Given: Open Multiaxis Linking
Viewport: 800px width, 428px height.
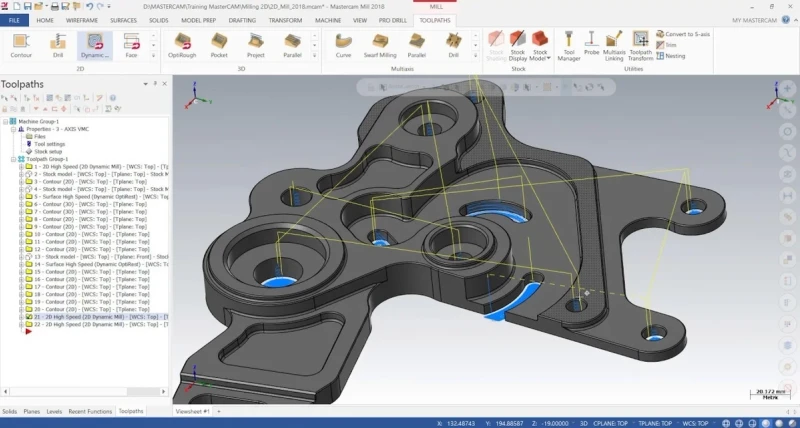Looking at the screenshot, I should click(x=614, y=46).
